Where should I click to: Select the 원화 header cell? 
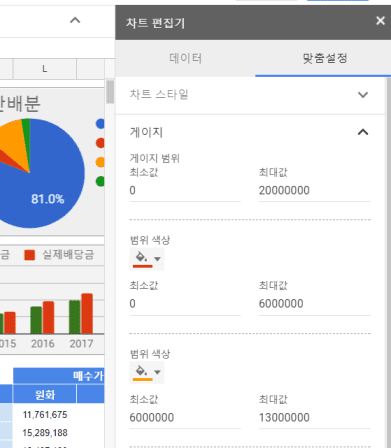[45, 395]
